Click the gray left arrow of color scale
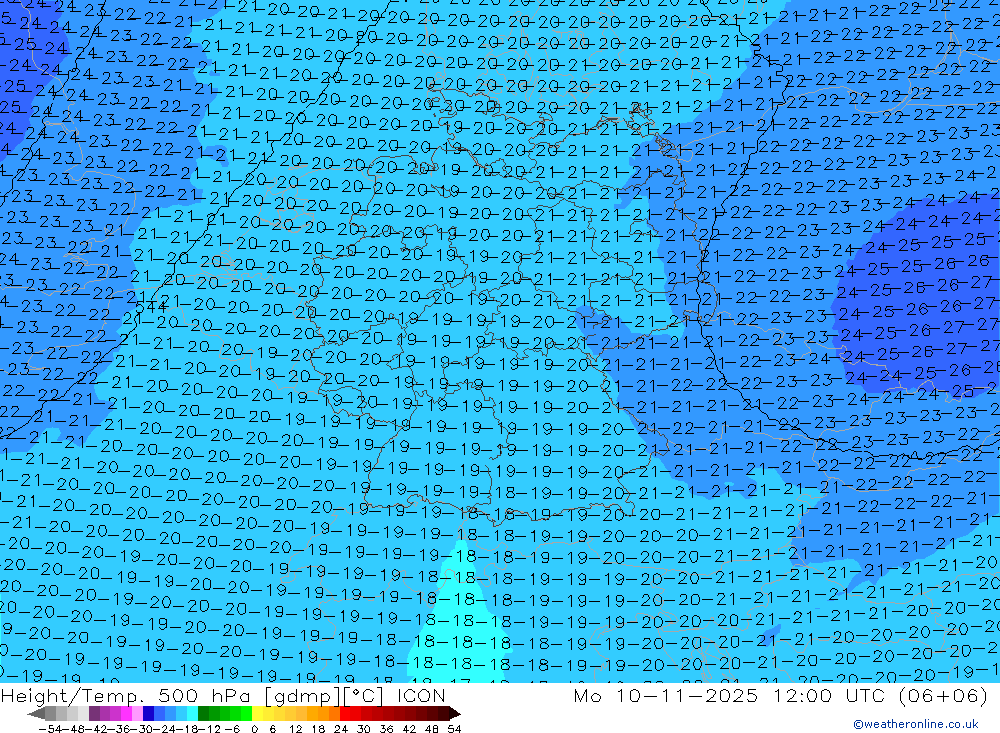 click(36, 713)
